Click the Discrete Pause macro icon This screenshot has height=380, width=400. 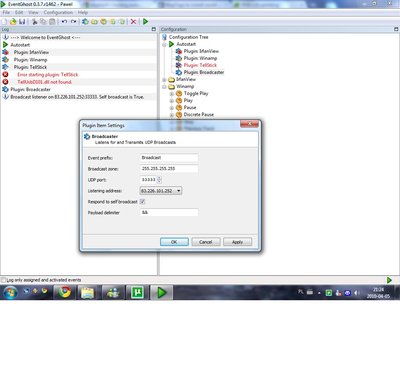(179, 115)
